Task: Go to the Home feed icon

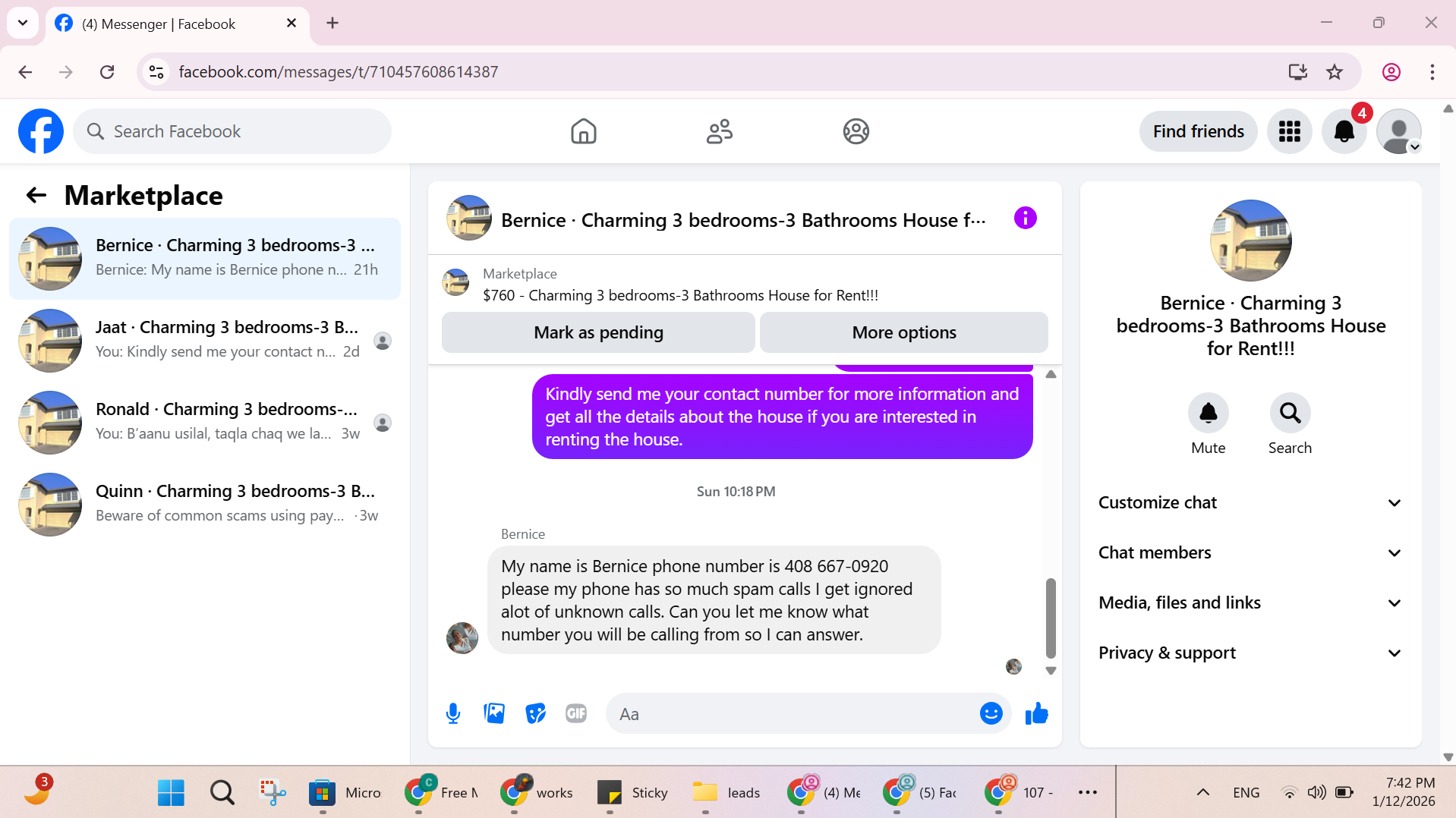Action: coord(583,131)
